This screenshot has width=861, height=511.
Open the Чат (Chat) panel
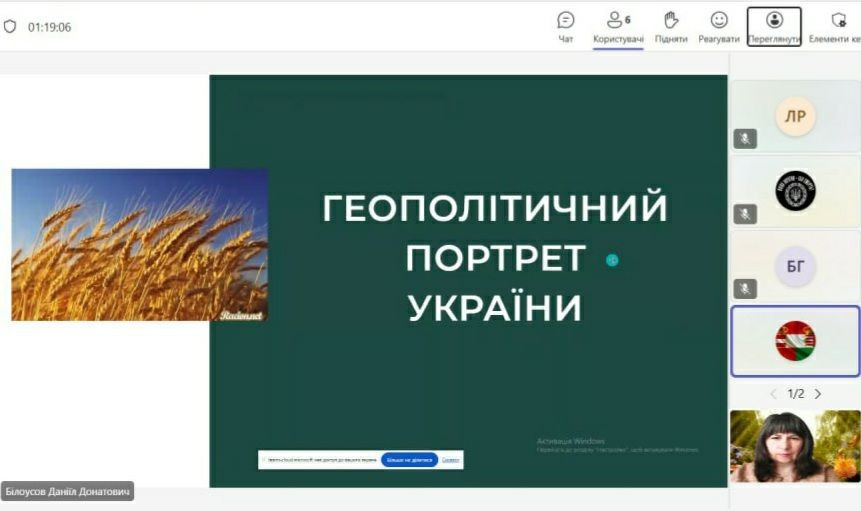coord(566,27)
